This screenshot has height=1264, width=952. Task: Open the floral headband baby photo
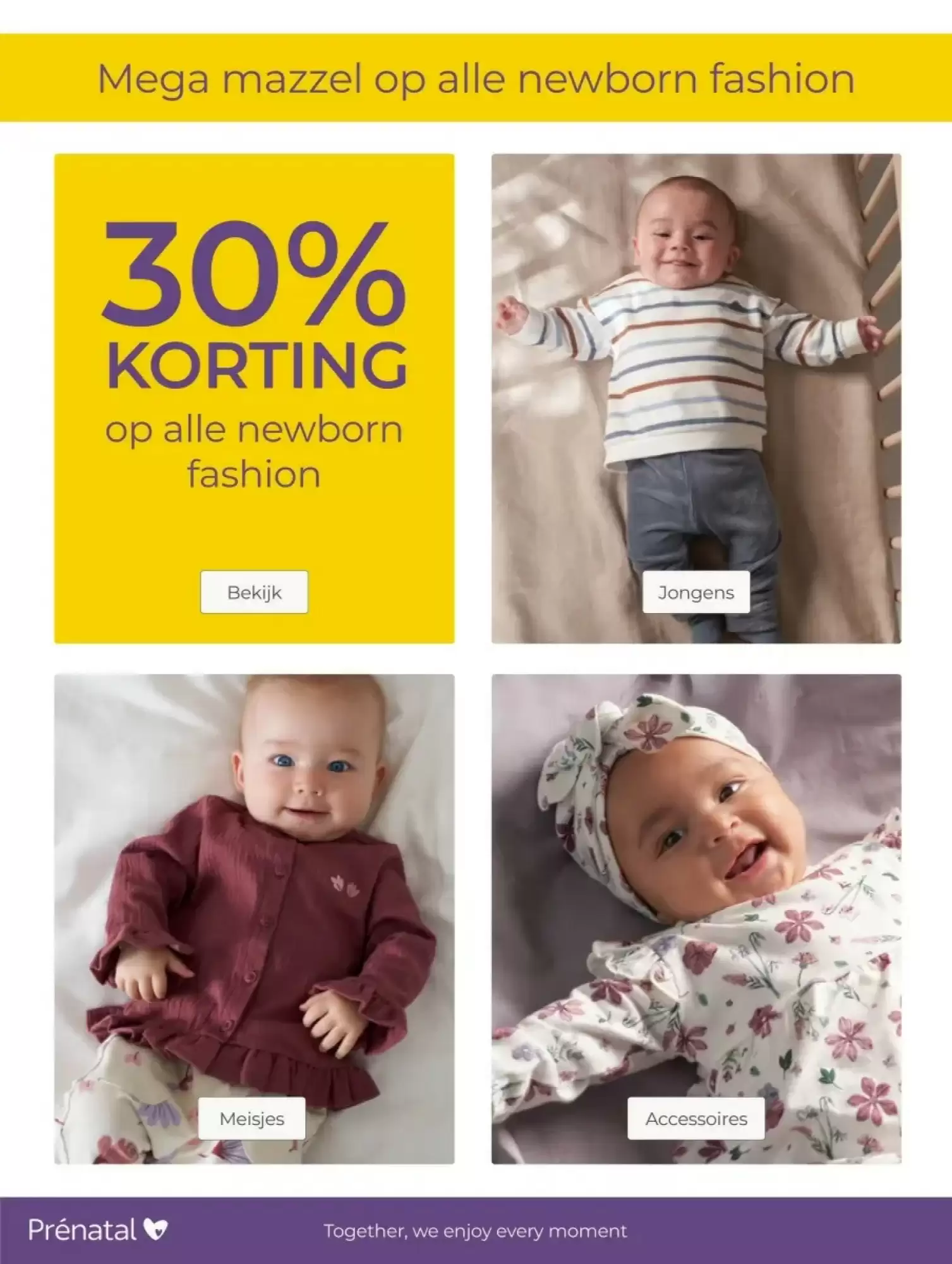tap(696, 919)
